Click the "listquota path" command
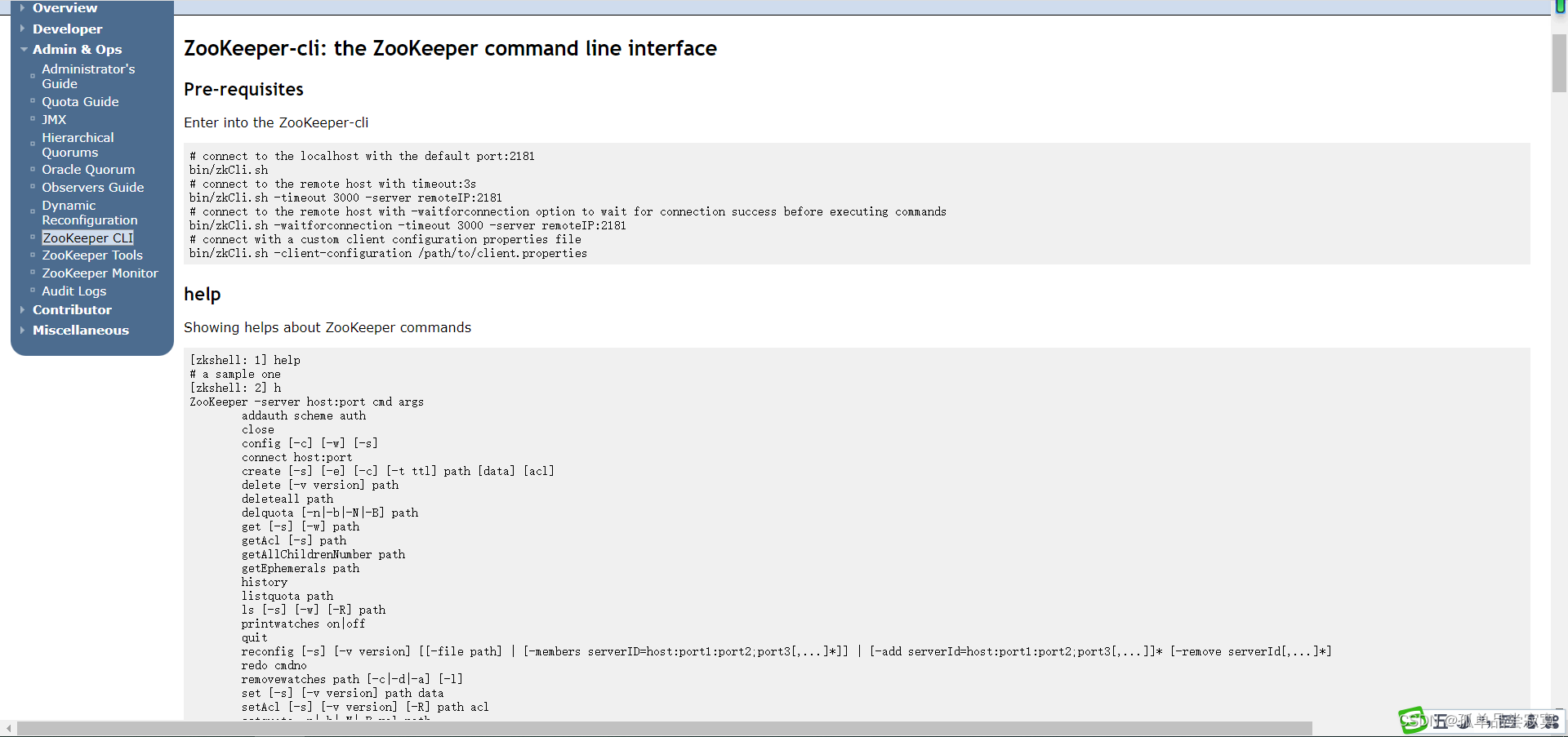This screenshot has width=1568, height=737. 287,596
